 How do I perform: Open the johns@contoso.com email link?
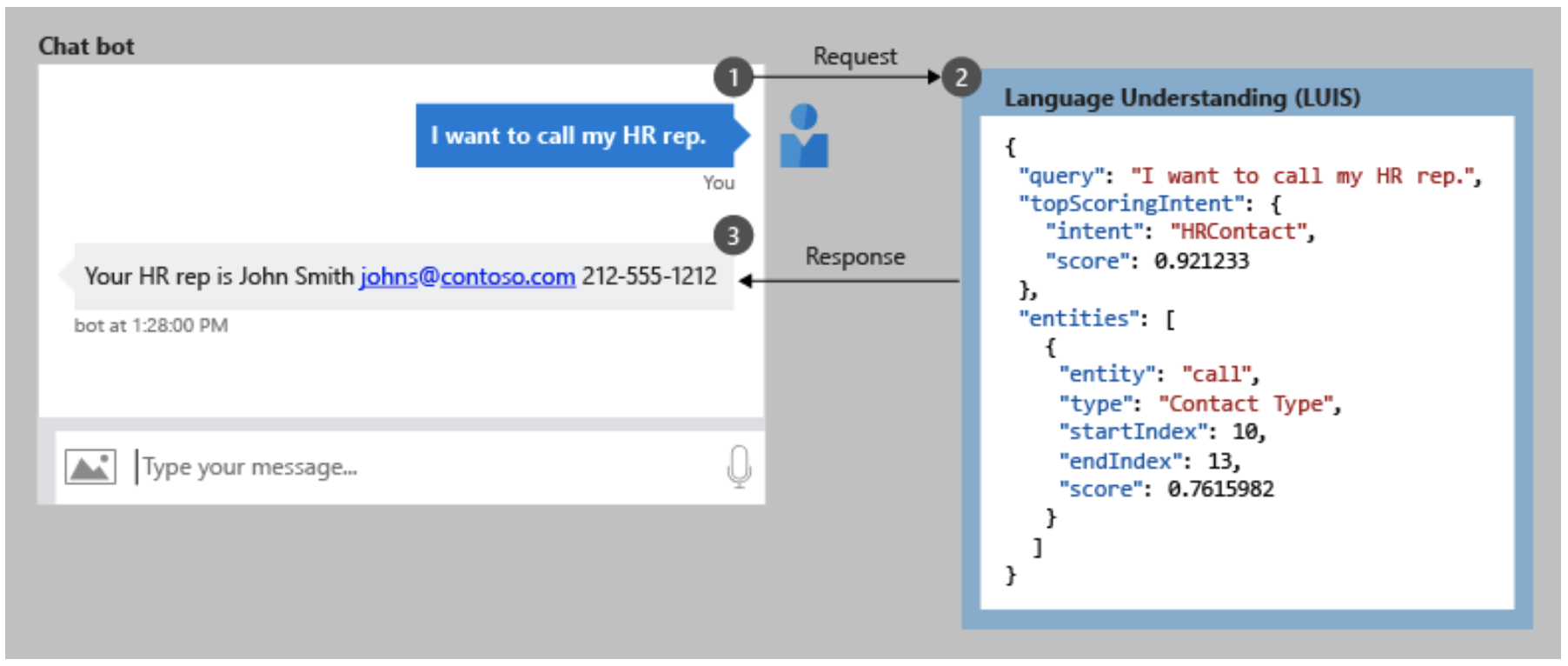468,276
